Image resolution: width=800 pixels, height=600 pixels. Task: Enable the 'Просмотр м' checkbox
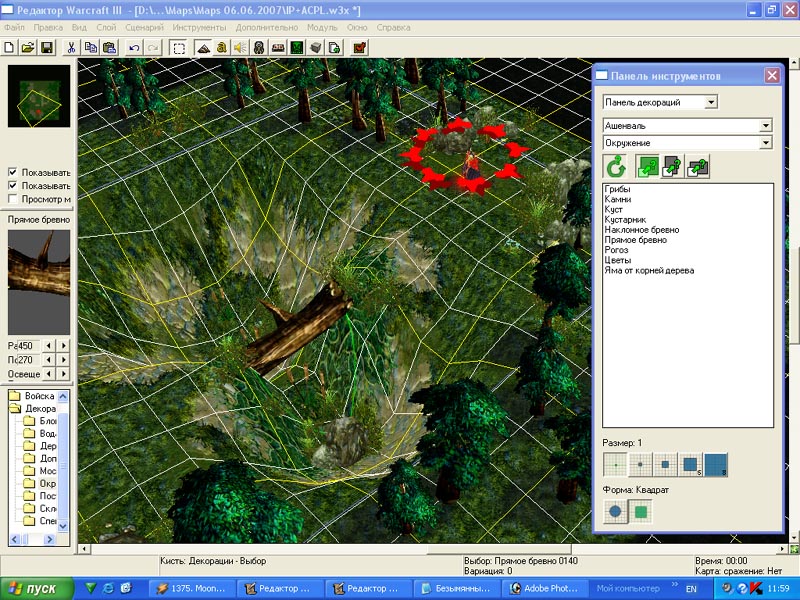[x=13, y=199]
